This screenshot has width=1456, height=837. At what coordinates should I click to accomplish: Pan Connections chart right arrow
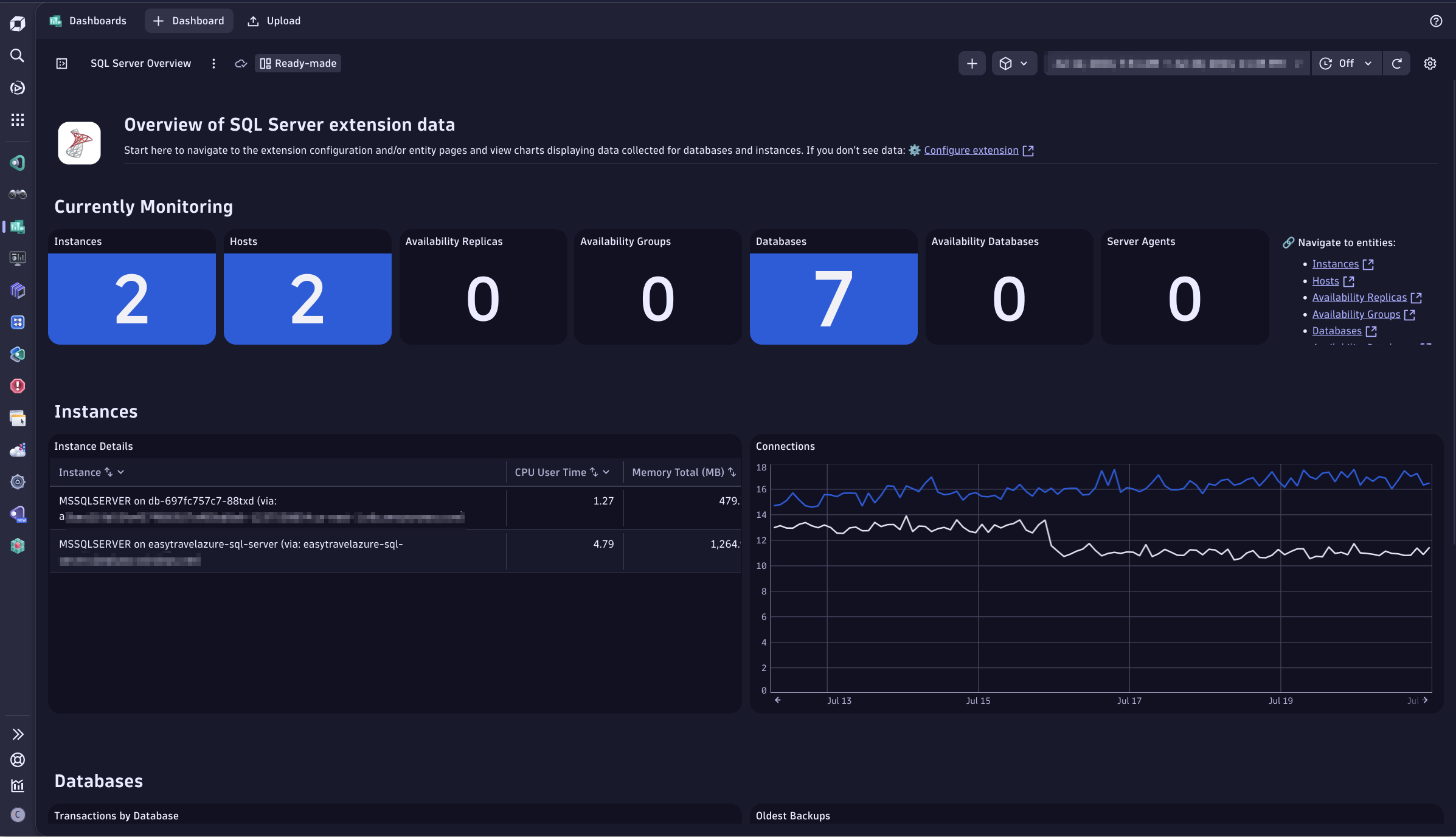[1425, 700]
